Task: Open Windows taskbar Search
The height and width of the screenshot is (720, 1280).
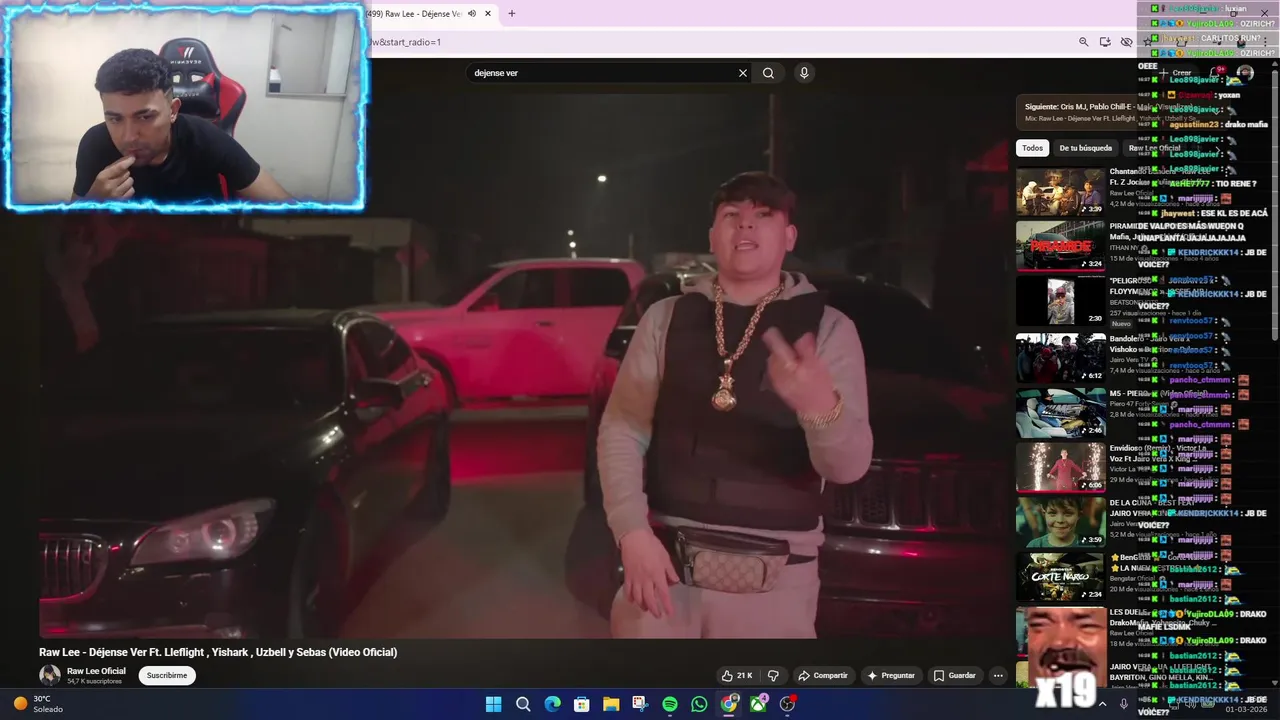Action: tap(522, 704)
